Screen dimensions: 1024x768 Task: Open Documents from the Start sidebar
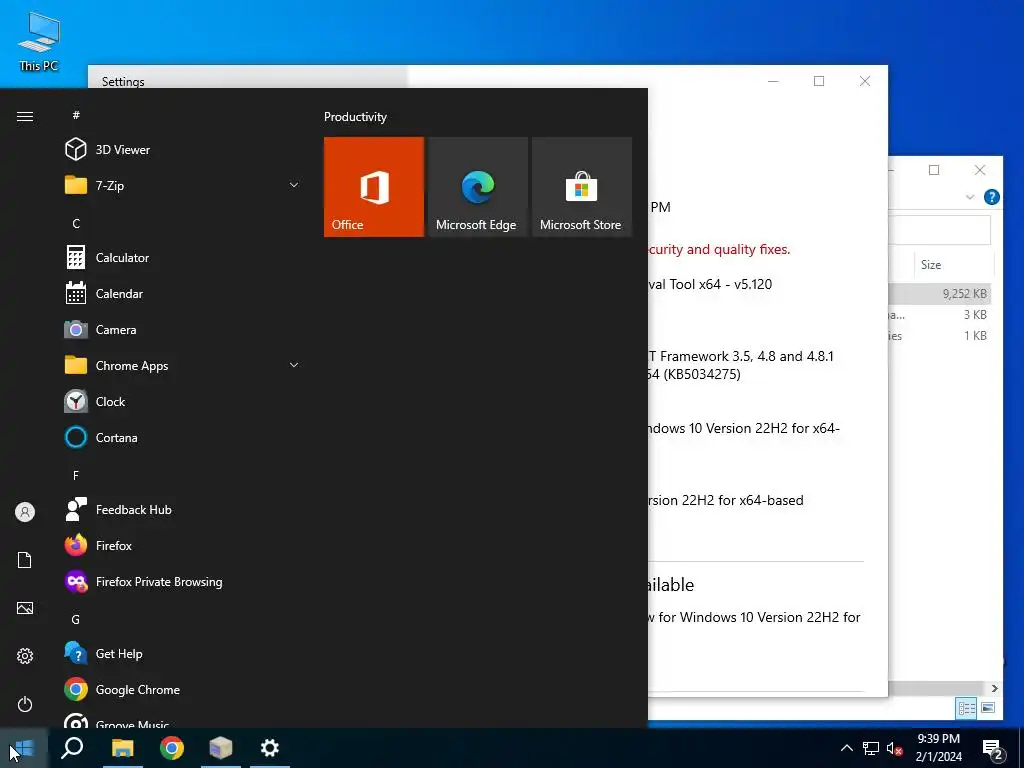tap(25, 560)
